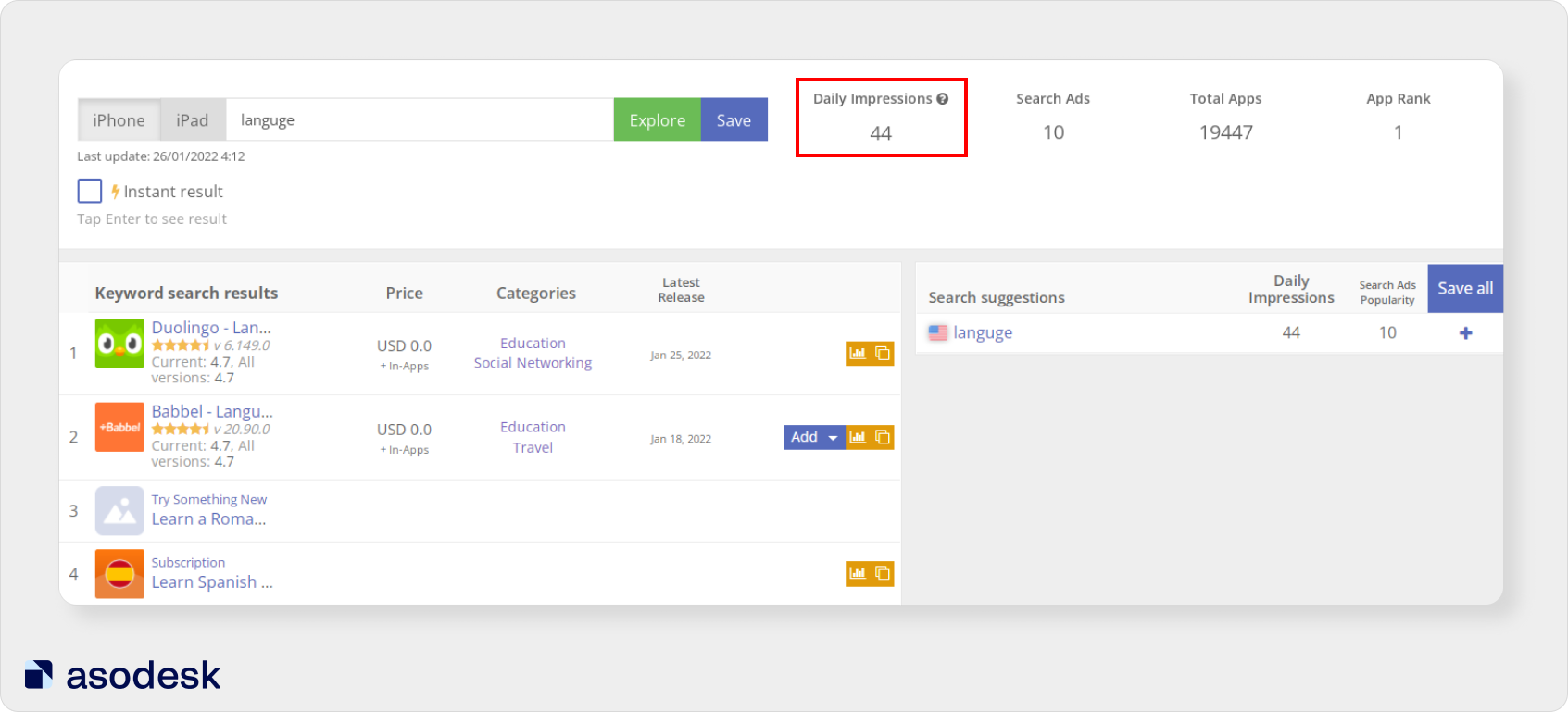Image resolution: width=1568 pixels, height=712 pixels.
Task: Click the version v 6.149.0 text
Action: (x=242, y=345)
